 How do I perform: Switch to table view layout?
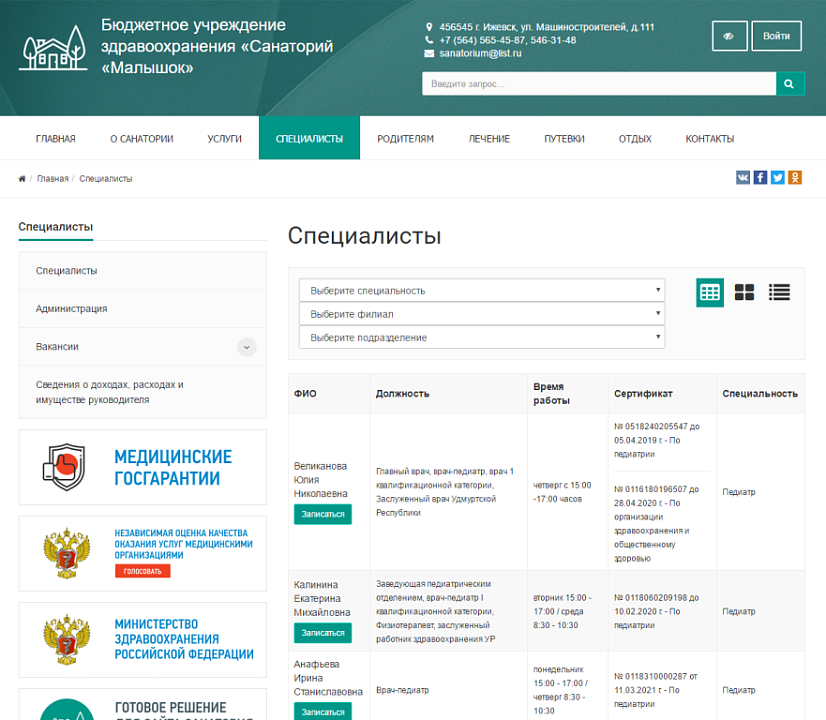(x=710, y=292)
